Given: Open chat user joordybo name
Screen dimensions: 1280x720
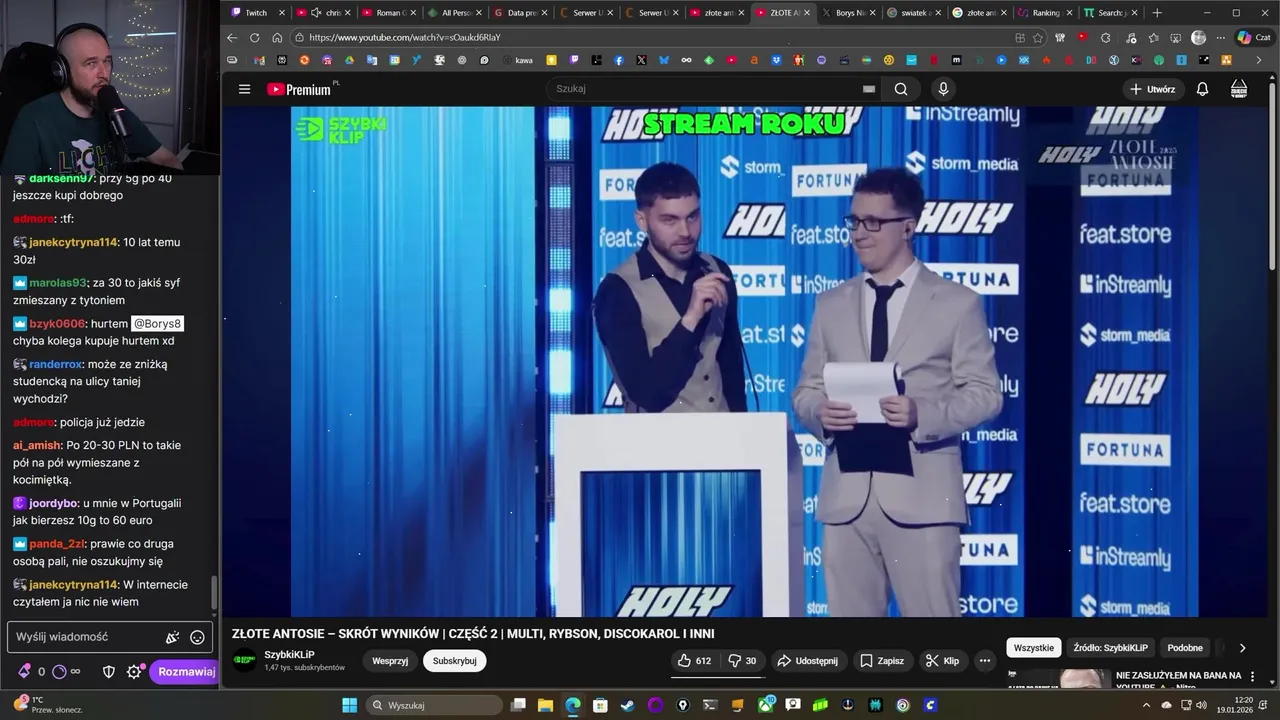Looking at the screenshot, I should (53, 503).
